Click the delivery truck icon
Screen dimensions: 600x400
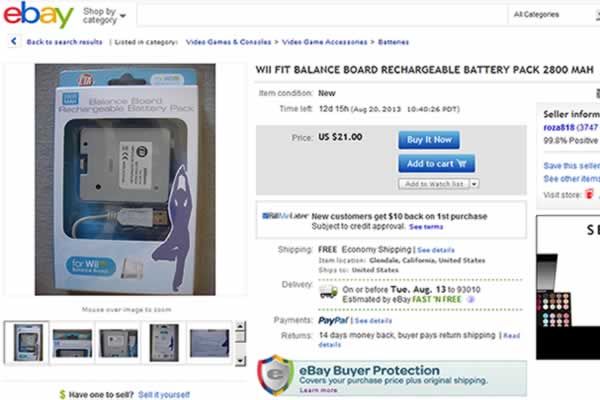[328, 292]
